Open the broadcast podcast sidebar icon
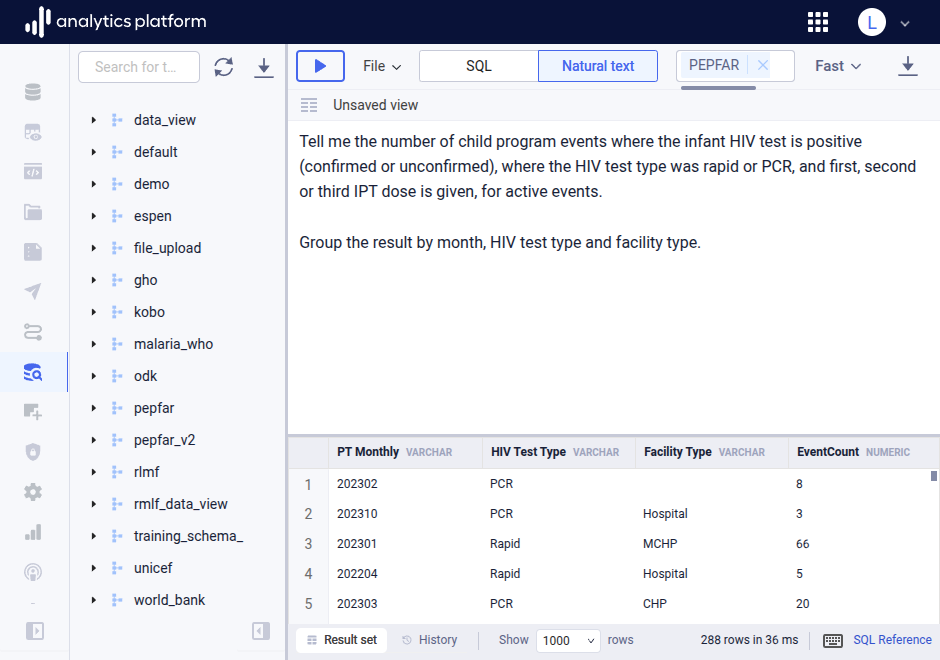940x660 pixels. [x=33, y=572]
